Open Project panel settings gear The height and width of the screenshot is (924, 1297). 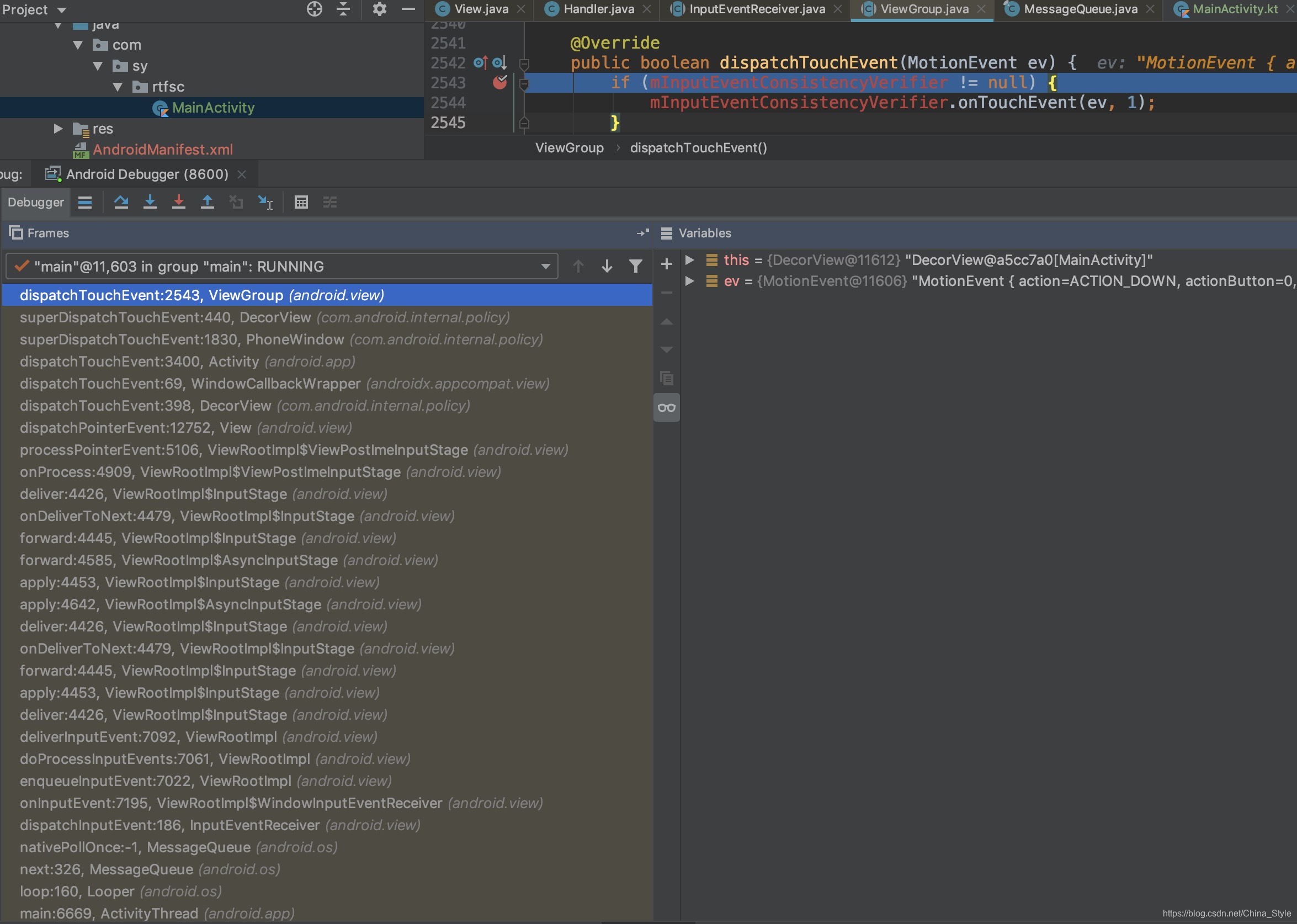point(379,8)
